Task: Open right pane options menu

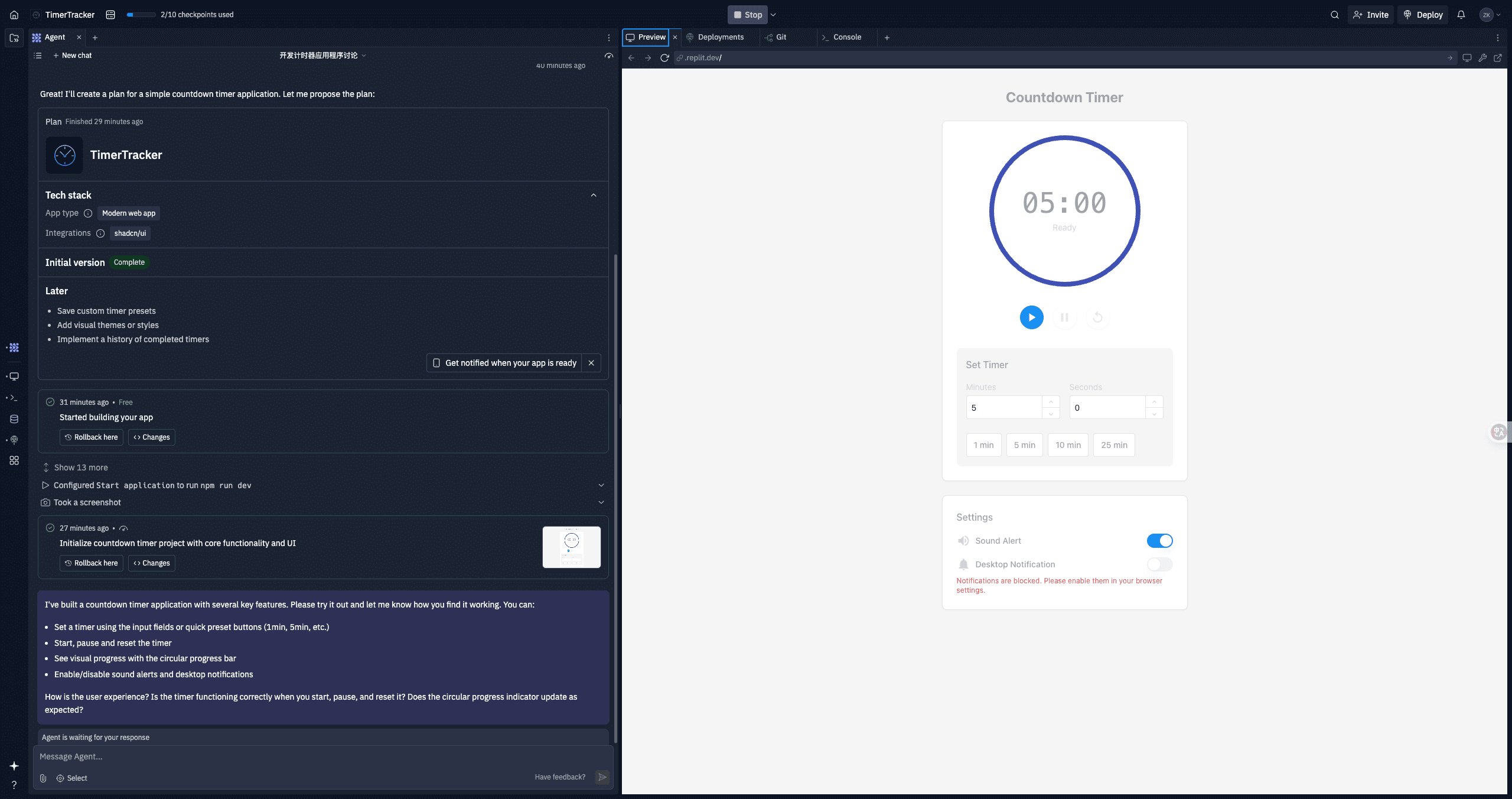Action: tap(1498, 37)
